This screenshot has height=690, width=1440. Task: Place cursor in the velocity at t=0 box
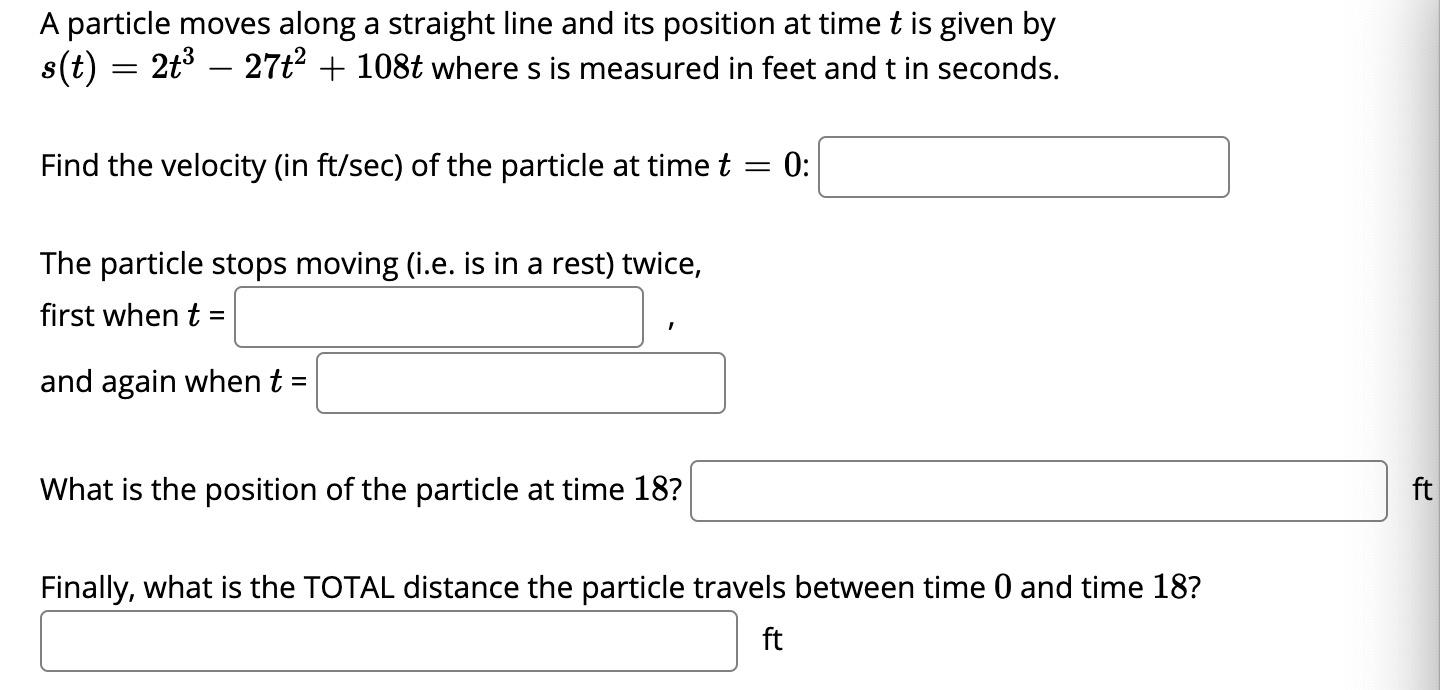pos(1022,166)
